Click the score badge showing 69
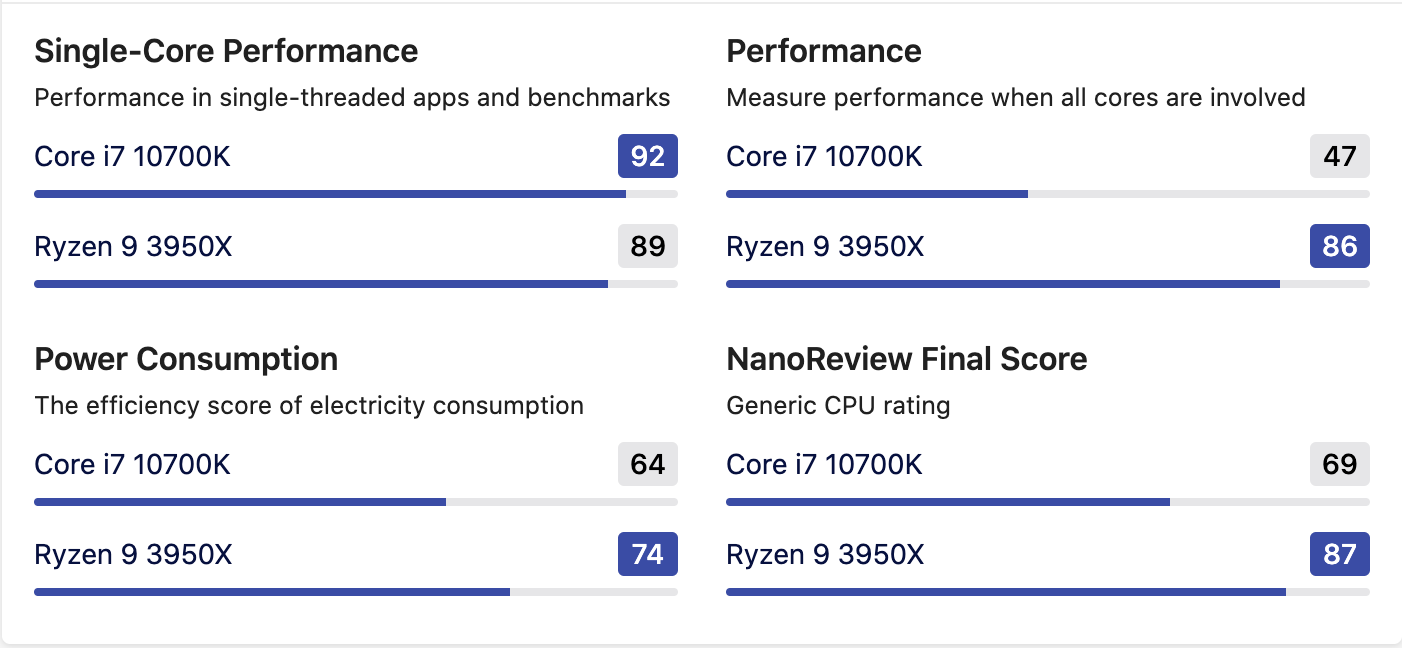Image resolution: width=1402 pixels, height=648 pixels. pos(1339,464)
